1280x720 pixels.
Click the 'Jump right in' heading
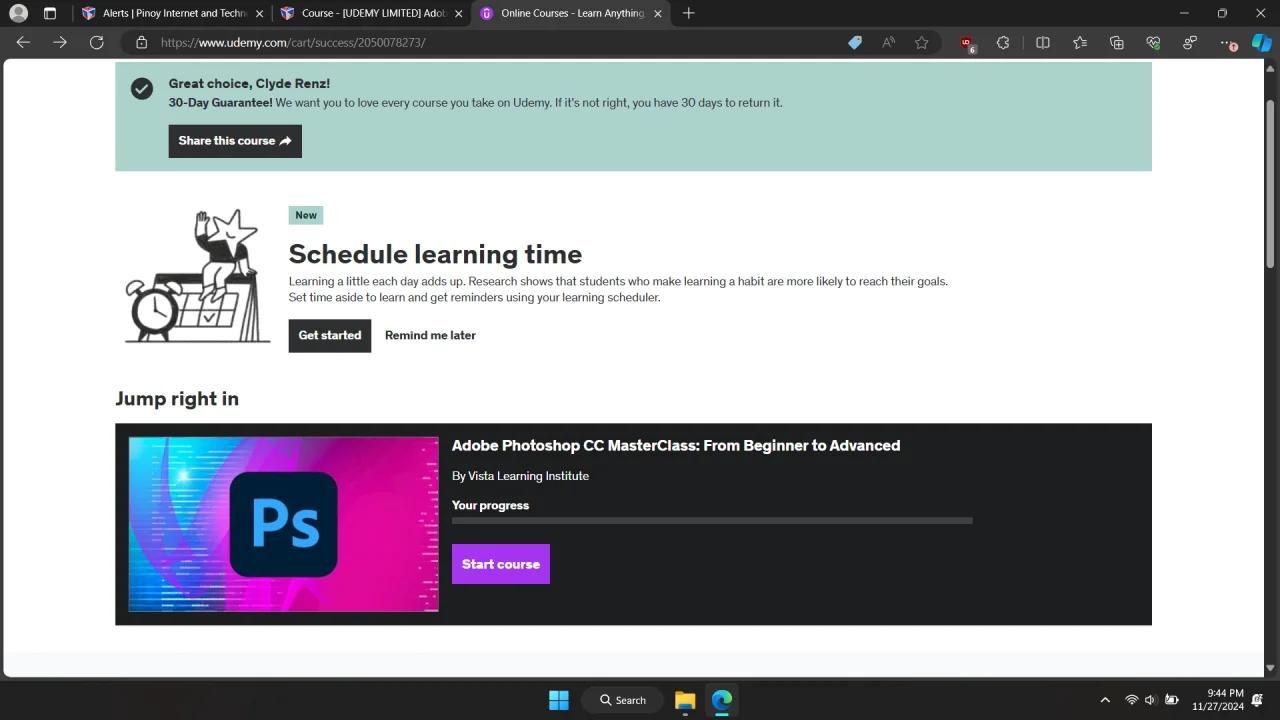[177, 399]
